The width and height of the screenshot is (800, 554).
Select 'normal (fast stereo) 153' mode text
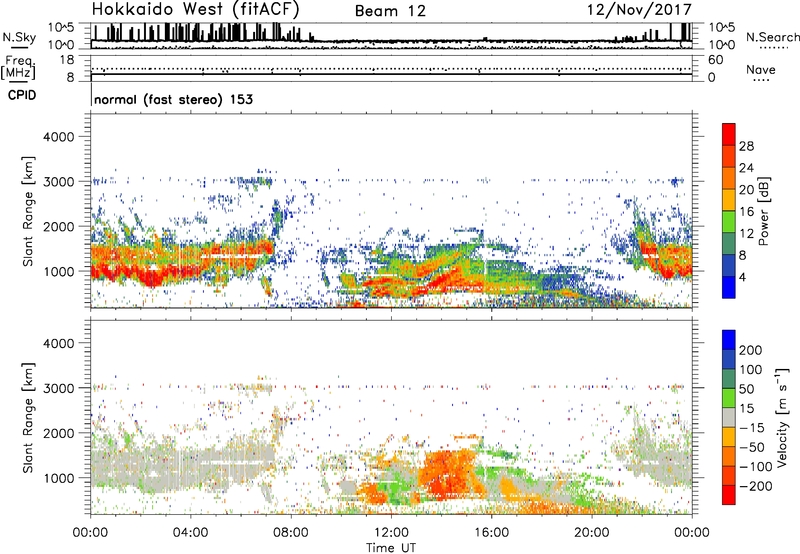pos(173,99)
